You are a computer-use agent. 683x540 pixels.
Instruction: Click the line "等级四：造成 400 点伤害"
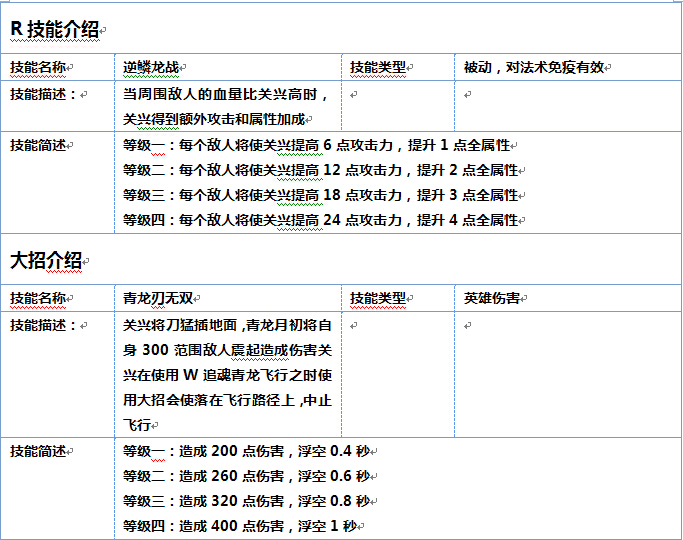240,526
